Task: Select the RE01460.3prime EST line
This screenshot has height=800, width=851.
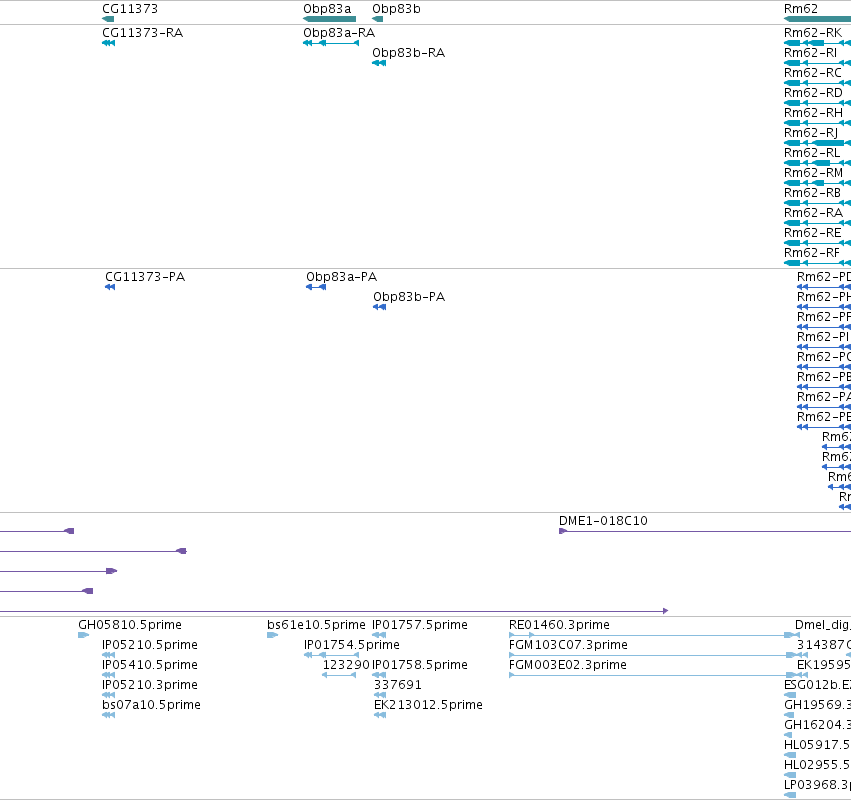Action: click(x=654, y=635)
